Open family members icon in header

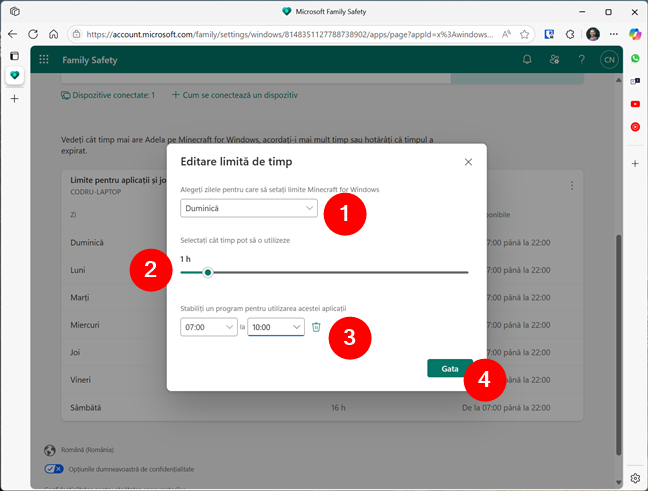(x=554, y=60)
